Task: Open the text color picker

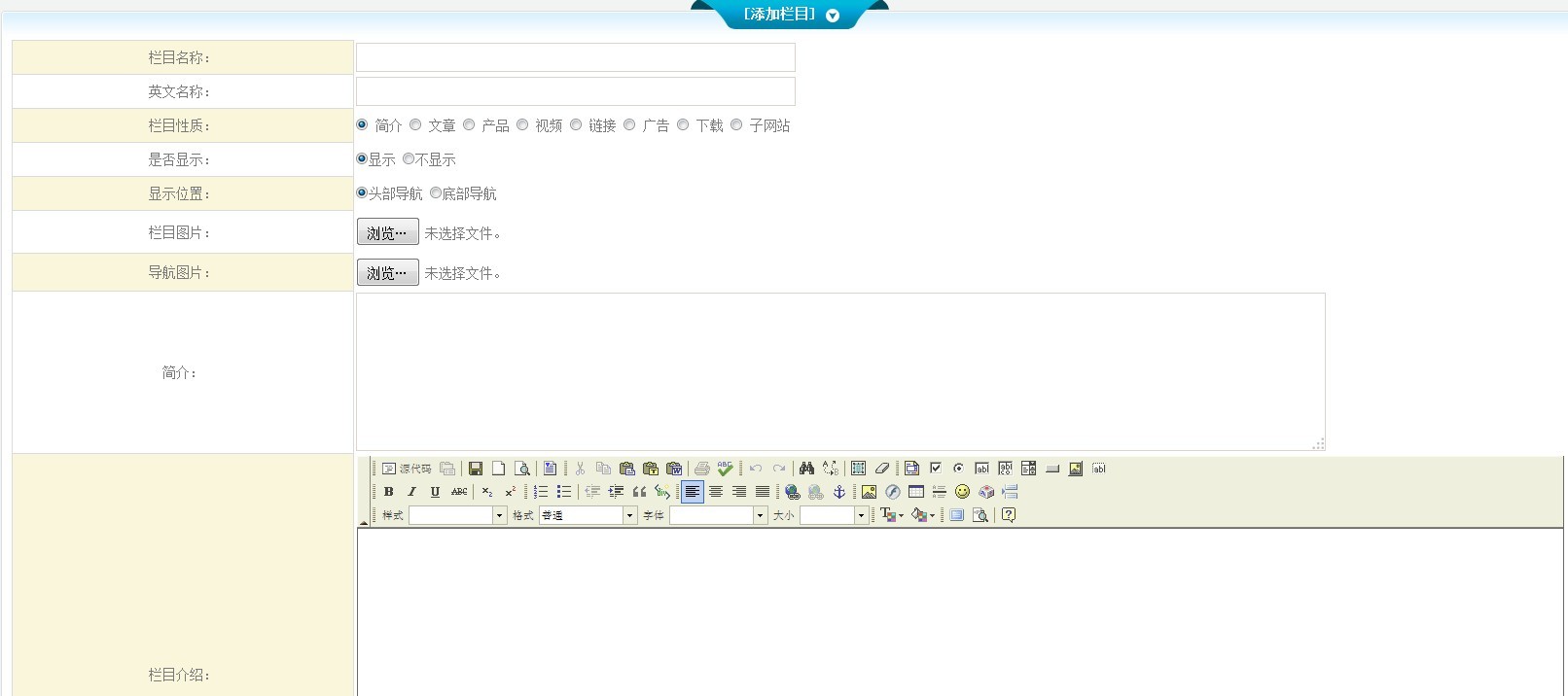Action: point(891,515)
